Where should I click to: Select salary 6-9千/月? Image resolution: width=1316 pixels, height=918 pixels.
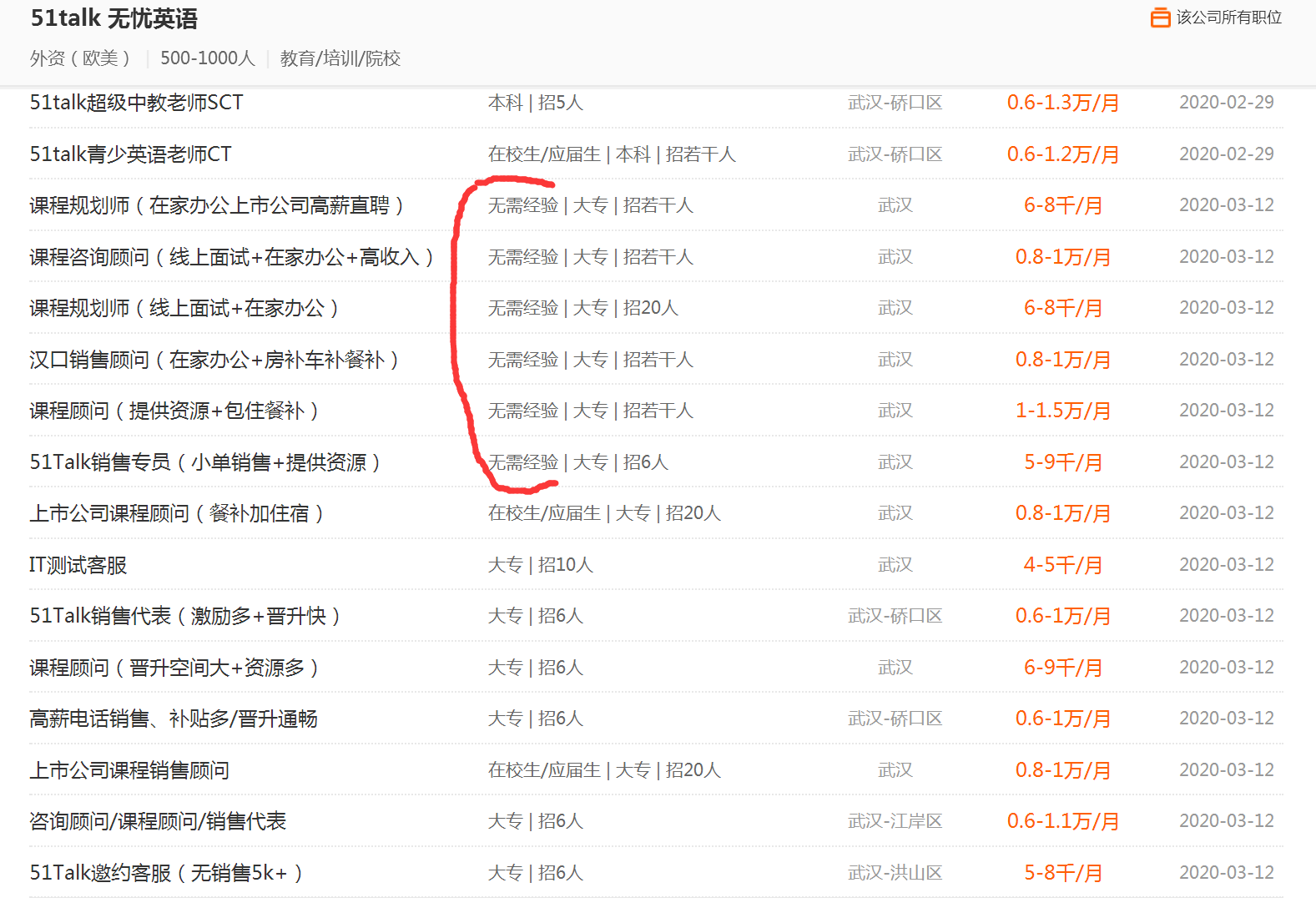coord(1063,668)
